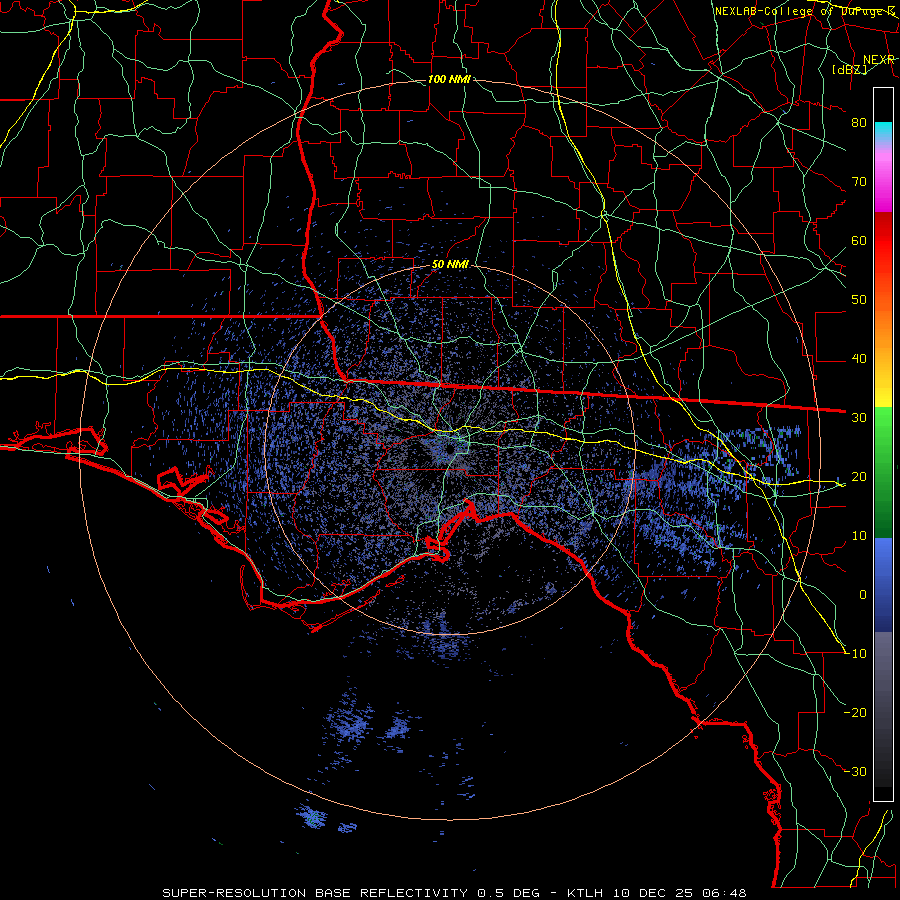
Task: Click the 10 value on the dBZ scale
Action: (859, 536)
